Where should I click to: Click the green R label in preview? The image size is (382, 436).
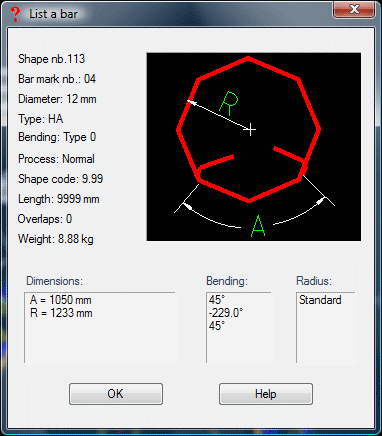coord(229,103)
